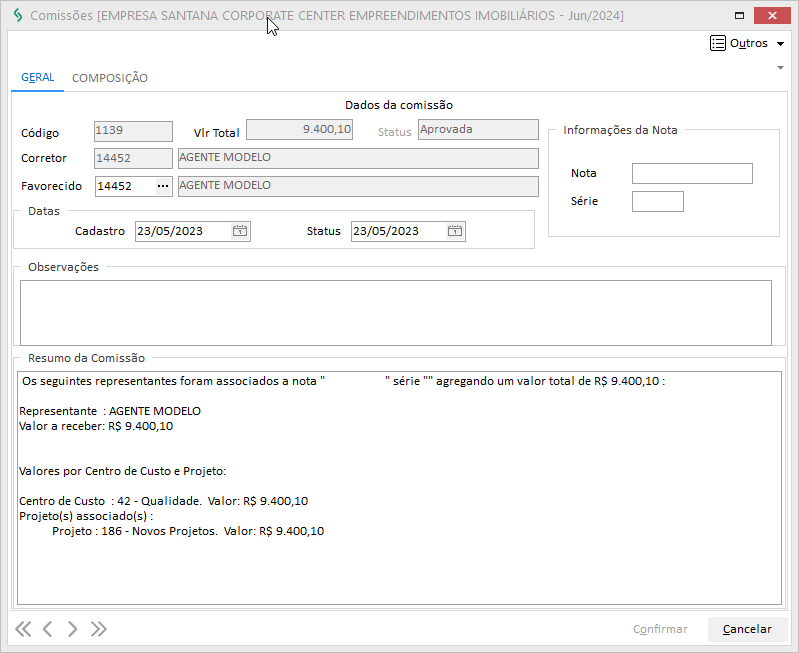Image resolution: width=799 pixels, height=653 pixels.
Task: Close the Comissões window
Action: 772,15
